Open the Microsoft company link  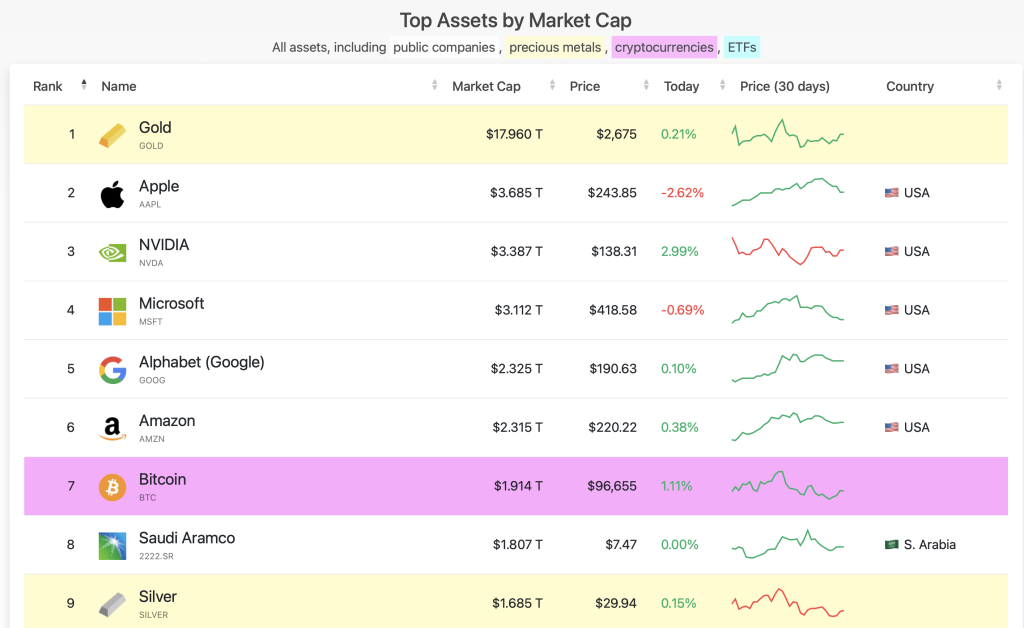(171, 304)
